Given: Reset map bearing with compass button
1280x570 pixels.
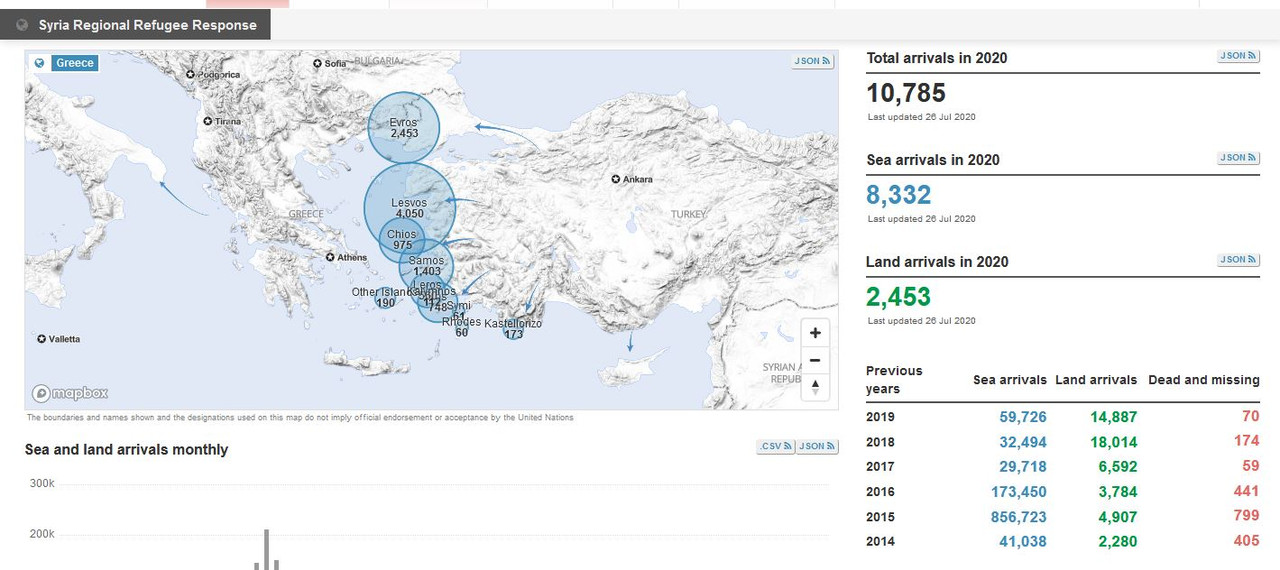Looking at the screenshot, I should [x=815, y=387].
